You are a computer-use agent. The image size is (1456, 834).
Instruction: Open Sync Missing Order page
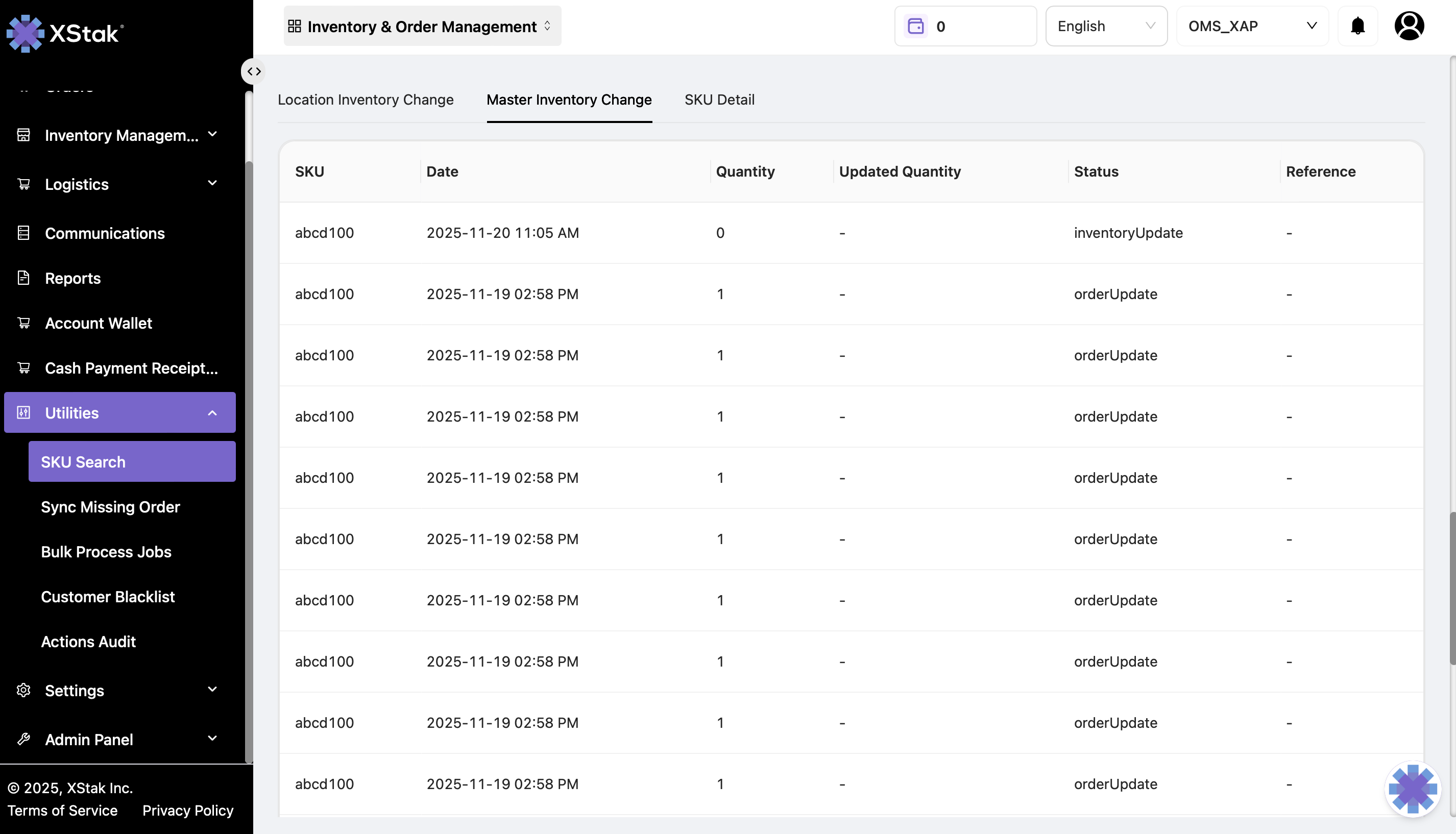[x=110, y=507]
